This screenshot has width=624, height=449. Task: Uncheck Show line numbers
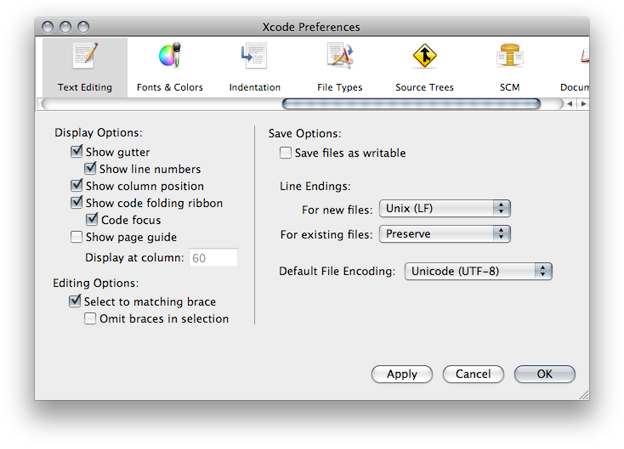pos(90,168)
